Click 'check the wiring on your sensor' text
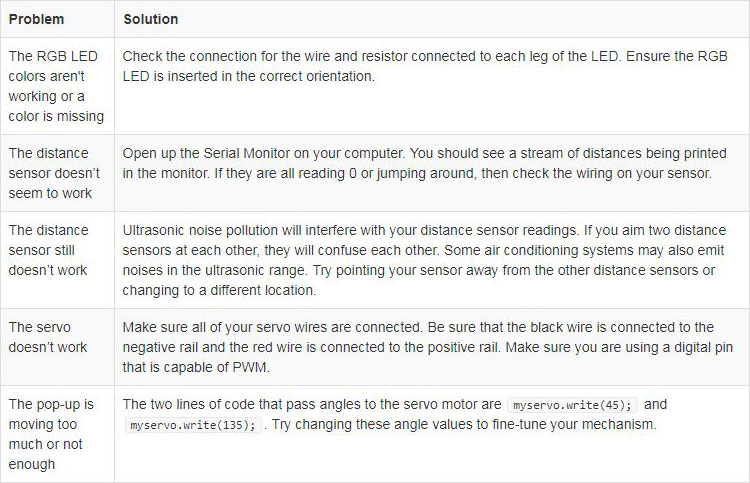The height and width of the screenshot is (483, 750). 612,173
